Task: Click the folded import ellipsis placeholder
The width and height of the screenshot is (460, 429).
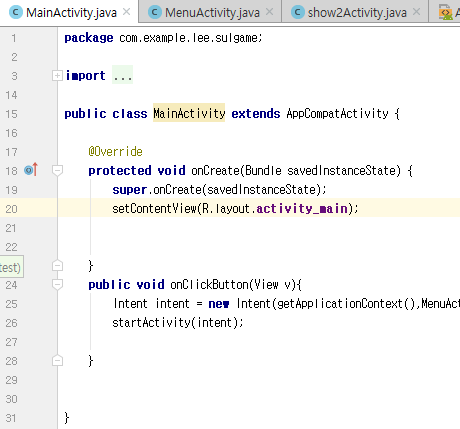Action: click(122, 75)
